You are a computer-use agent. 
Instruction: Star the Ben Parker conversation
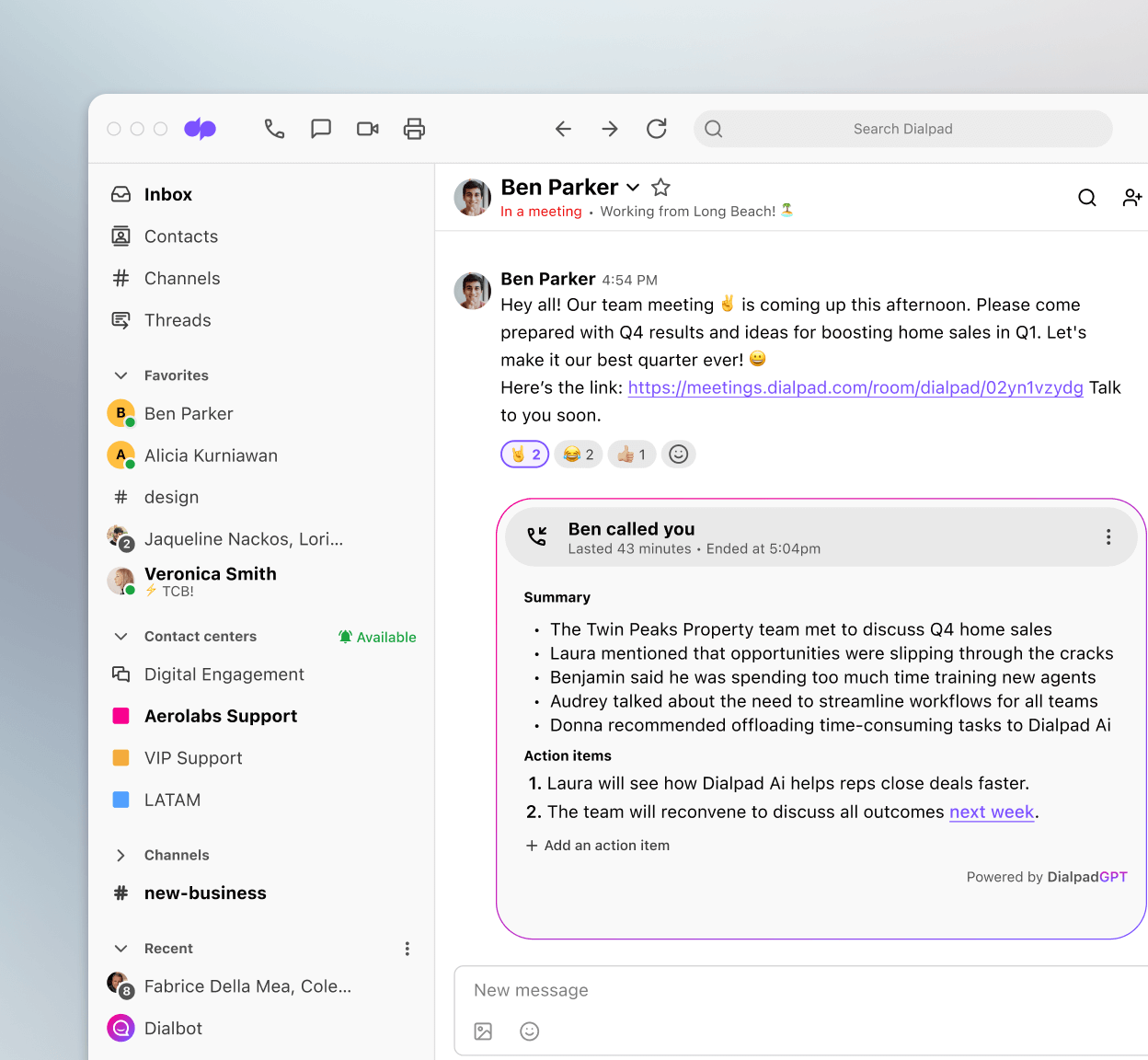(x=660, y=187)
